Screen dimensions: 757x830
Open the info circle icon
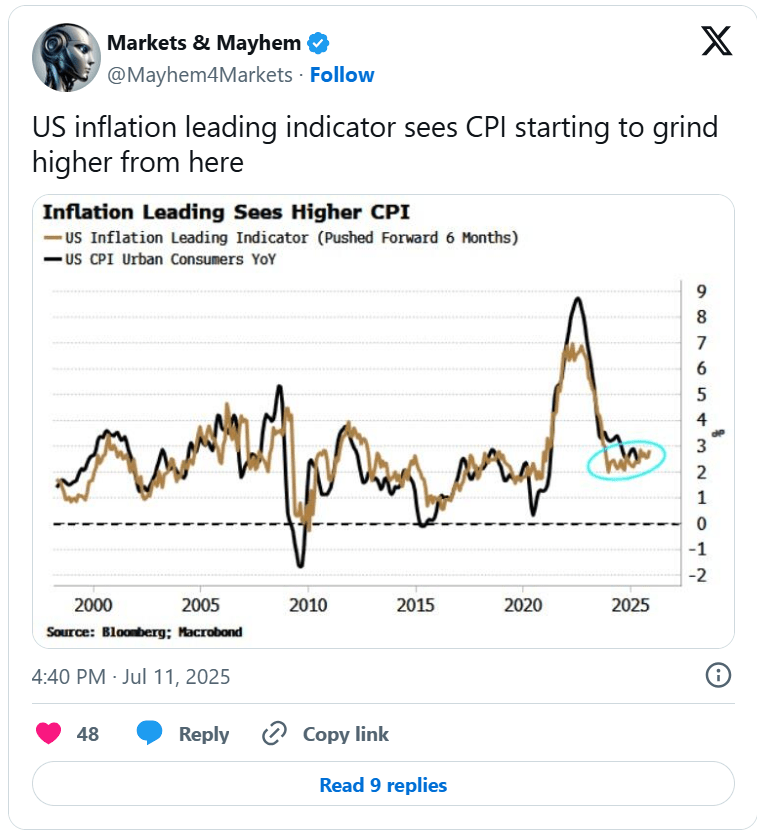718,675
